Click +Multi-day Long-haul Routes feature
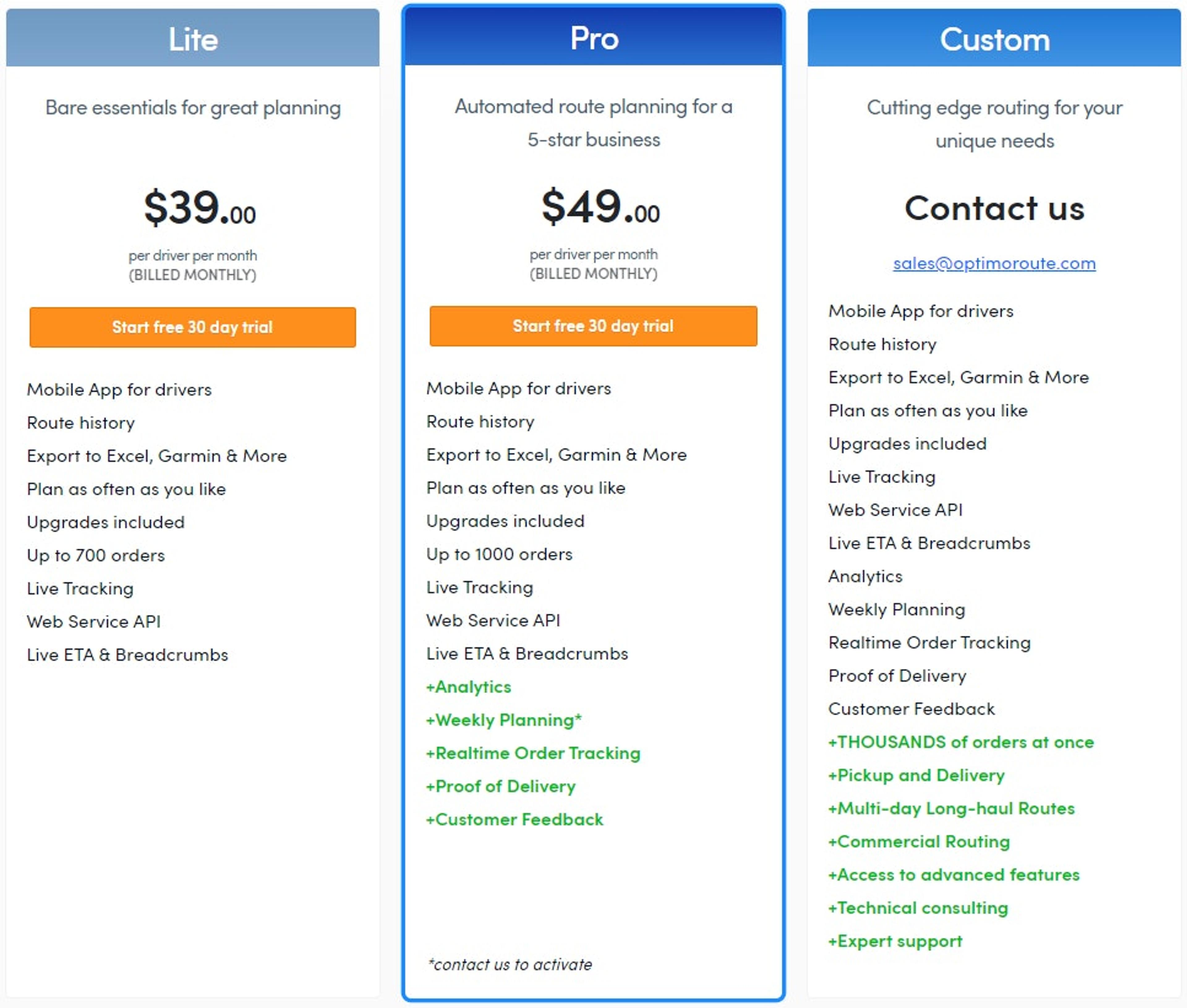1187x1008 pixels. [951, 808]
